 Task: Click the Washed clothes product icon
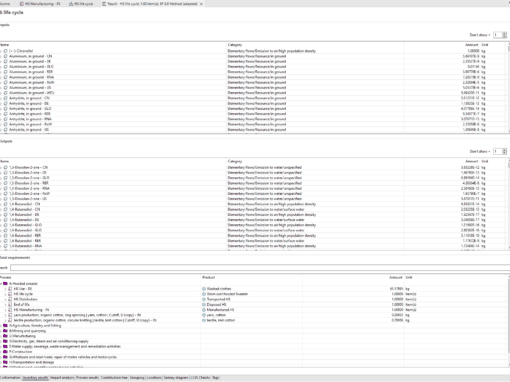pos(204,289)
